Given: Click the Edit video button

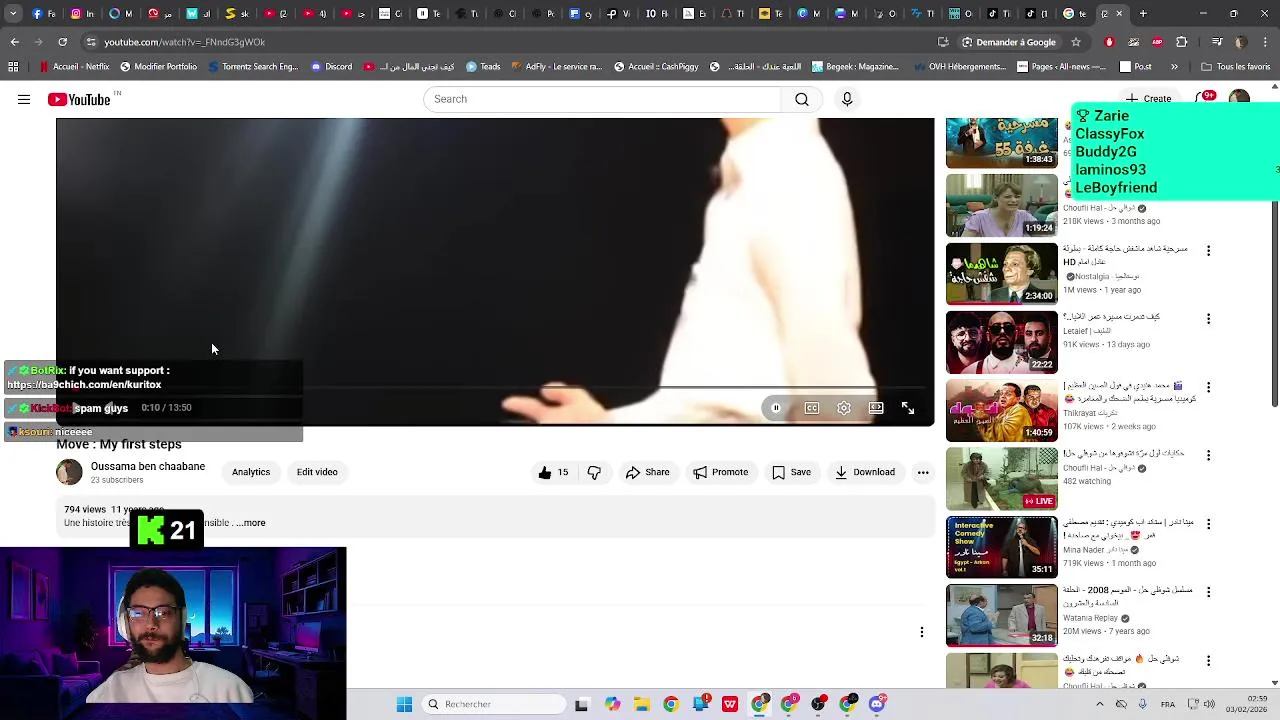Looking at the screenshot, I should tap(317, 472).
